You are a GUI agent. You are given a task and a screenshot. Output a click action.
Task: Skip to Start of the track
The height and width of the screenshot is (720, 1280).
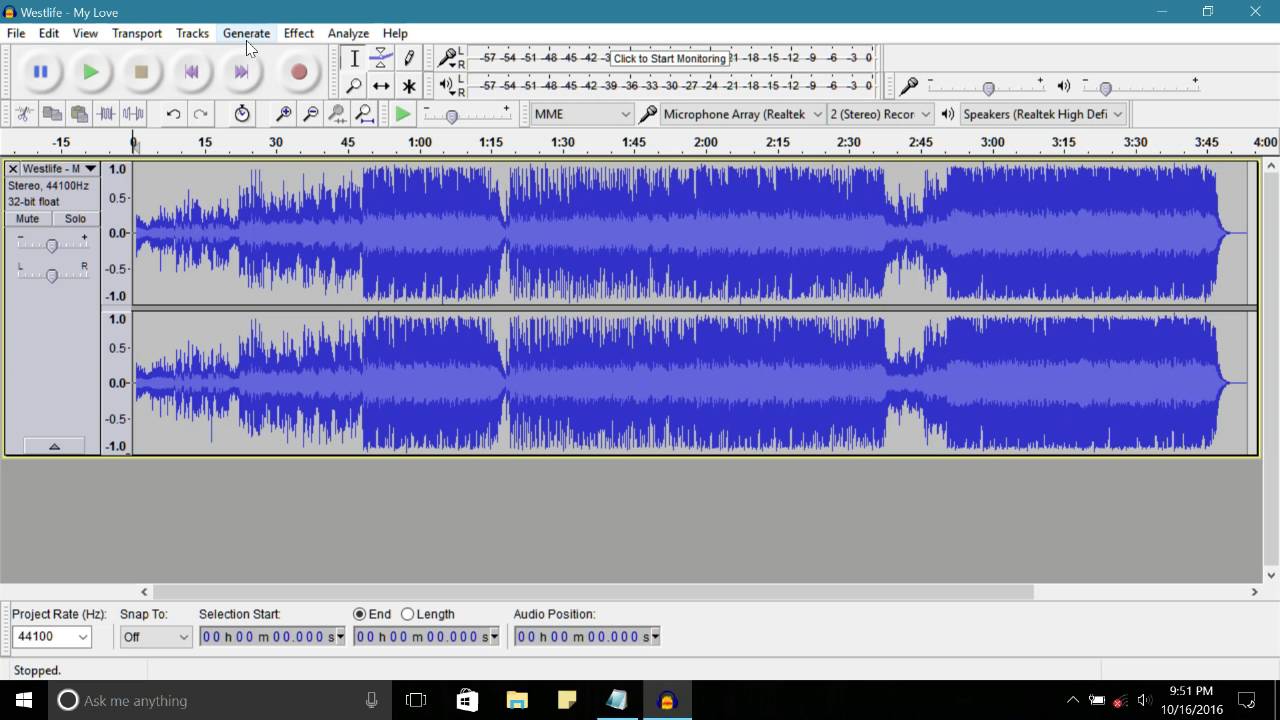(192, 72)
